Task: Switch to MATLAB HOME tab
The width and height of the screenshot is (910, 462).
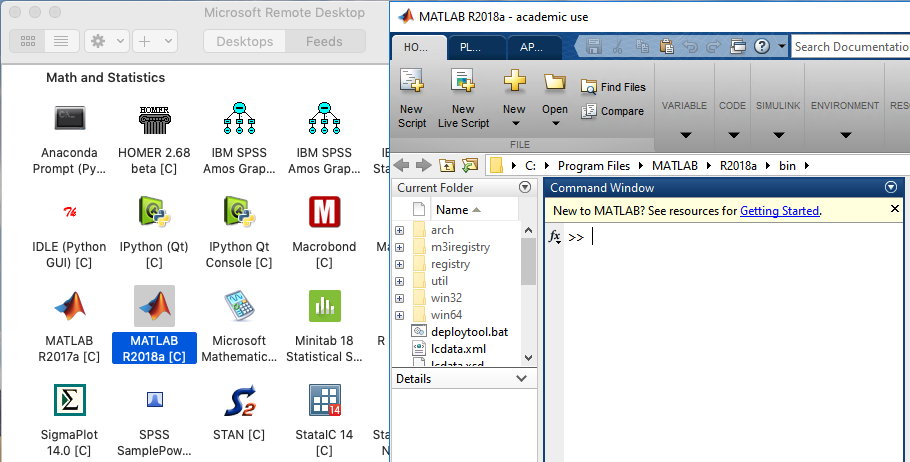Action: click(416, 48)
